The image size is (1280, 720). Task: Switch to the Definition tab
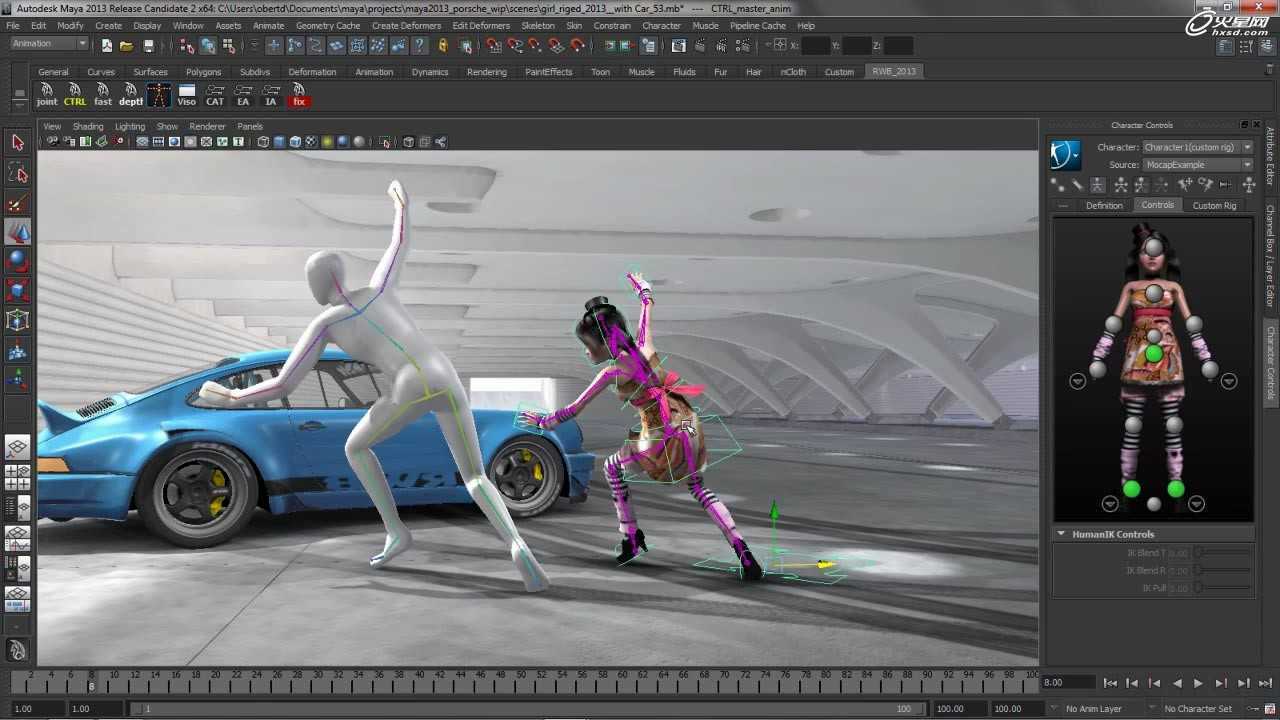coord(1104,205)
